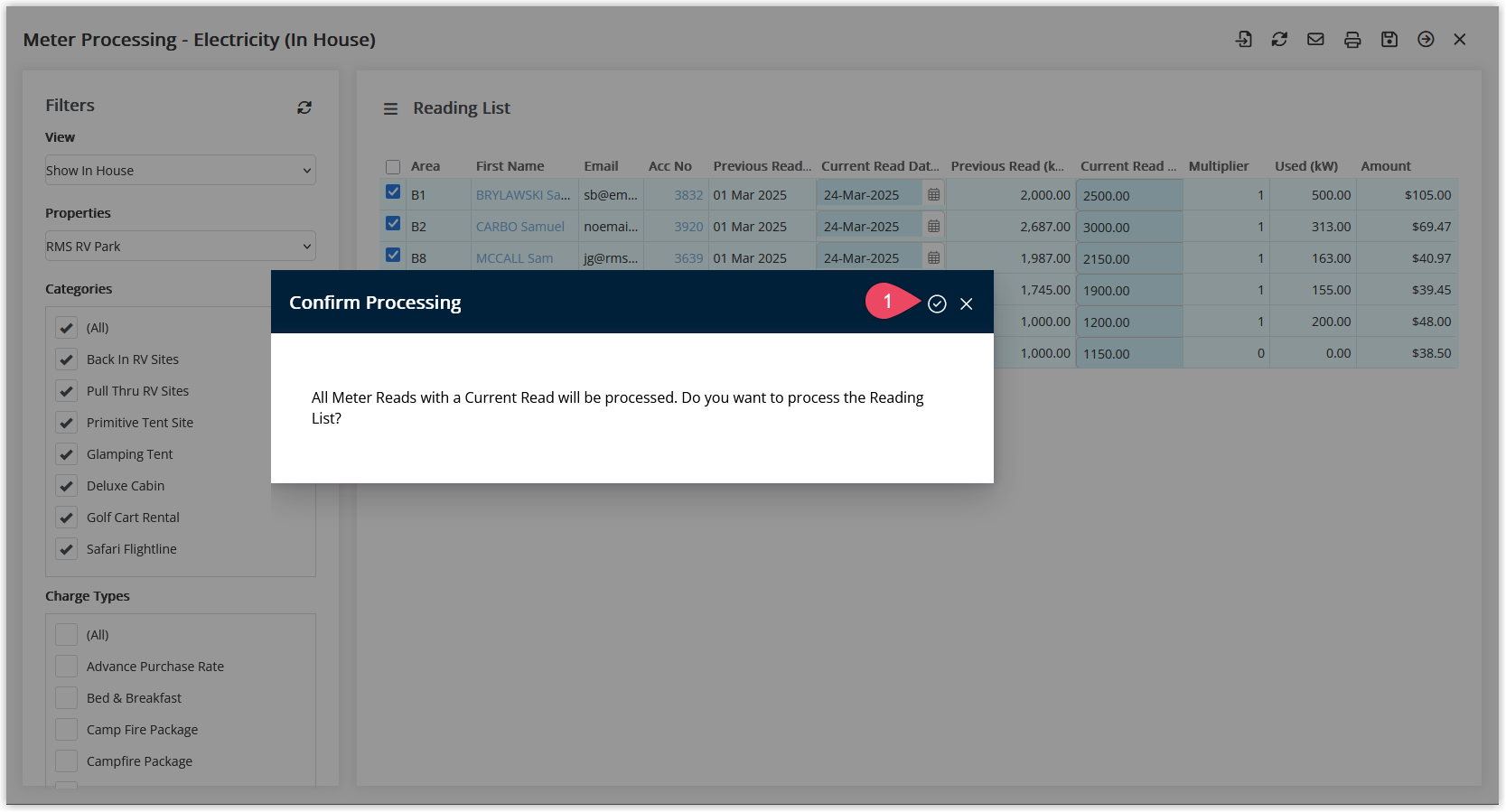Close the Confirm Processing dialog
This screenshot has width=1506, height=812.
967,303
